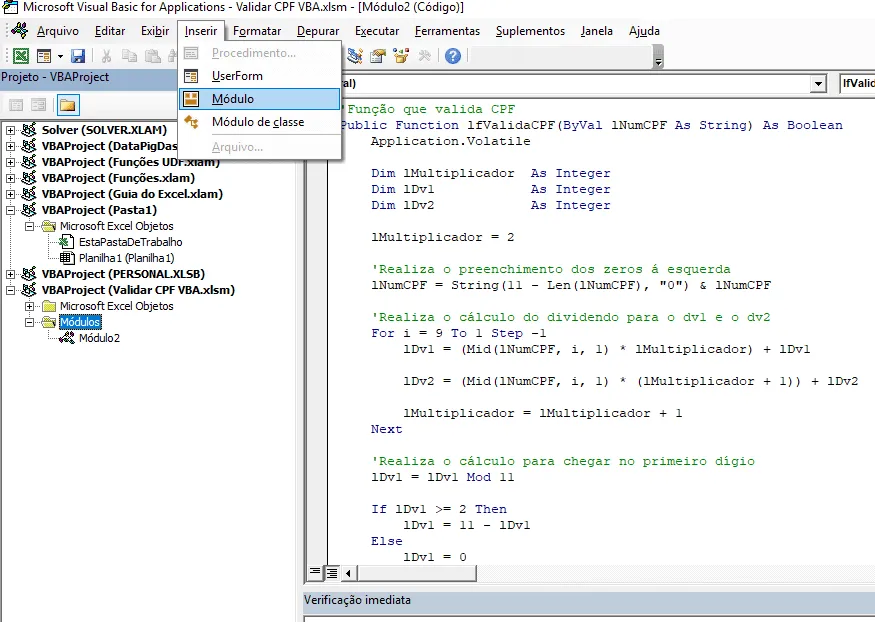
Task: Collapse the VBAProject (Validar CPF VBA.xlsm) node
Action: coord(11,290)
